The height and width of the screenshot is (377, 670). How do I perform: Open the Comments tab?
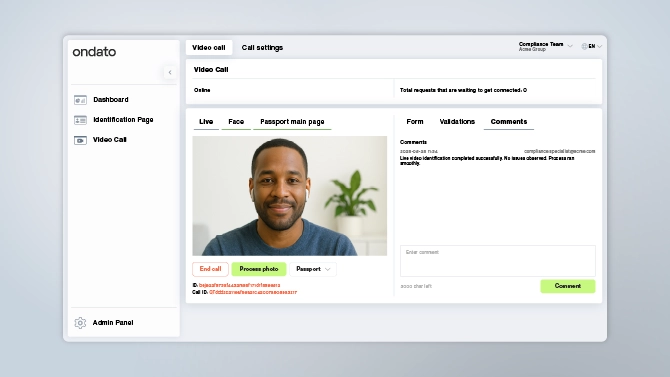click(x=509, y=122)
